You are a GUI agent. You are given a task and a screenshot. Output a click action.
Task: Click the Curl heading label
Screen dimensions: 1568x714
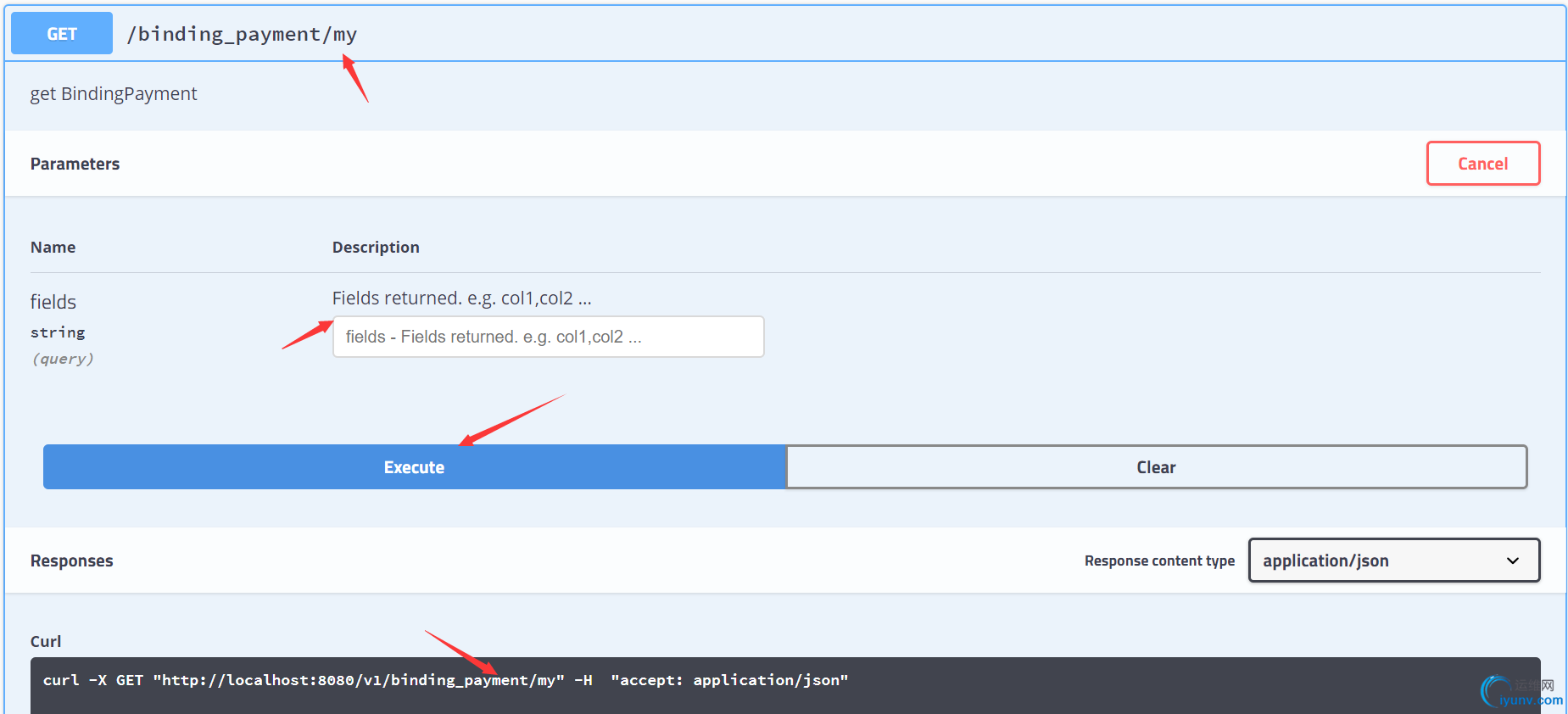pos(46,641)
